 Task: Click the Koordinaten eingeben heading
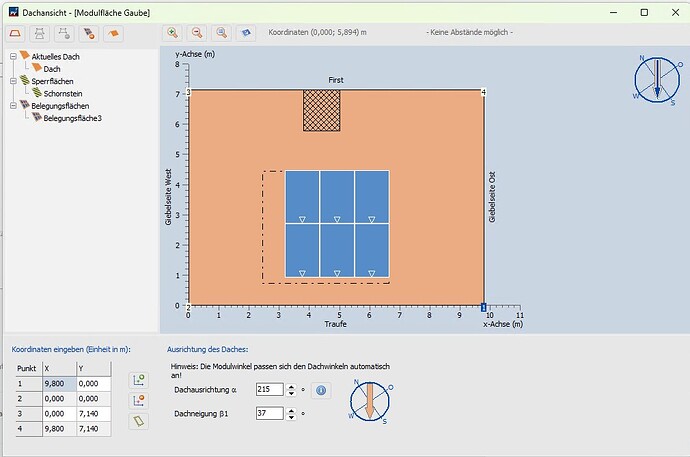[71, 350]
